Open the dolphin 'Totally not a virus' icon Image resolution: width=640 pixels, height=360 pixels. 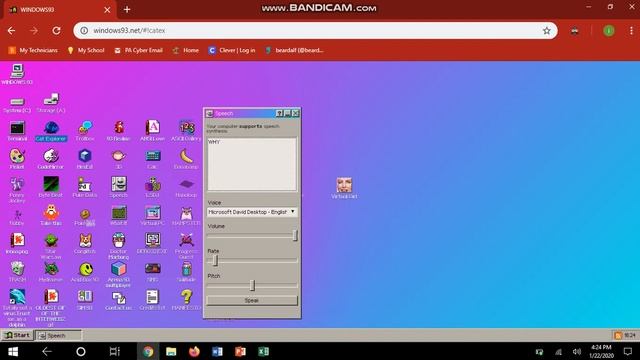tap(17, 308)
